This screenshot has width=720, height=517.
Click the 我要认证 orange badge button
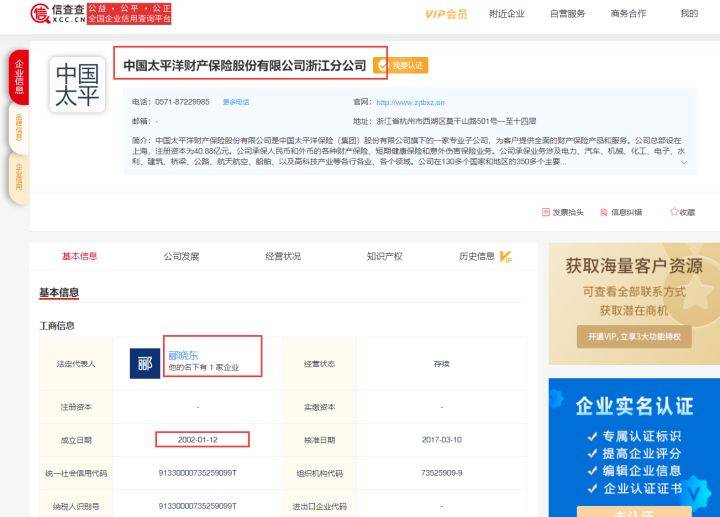400,66
